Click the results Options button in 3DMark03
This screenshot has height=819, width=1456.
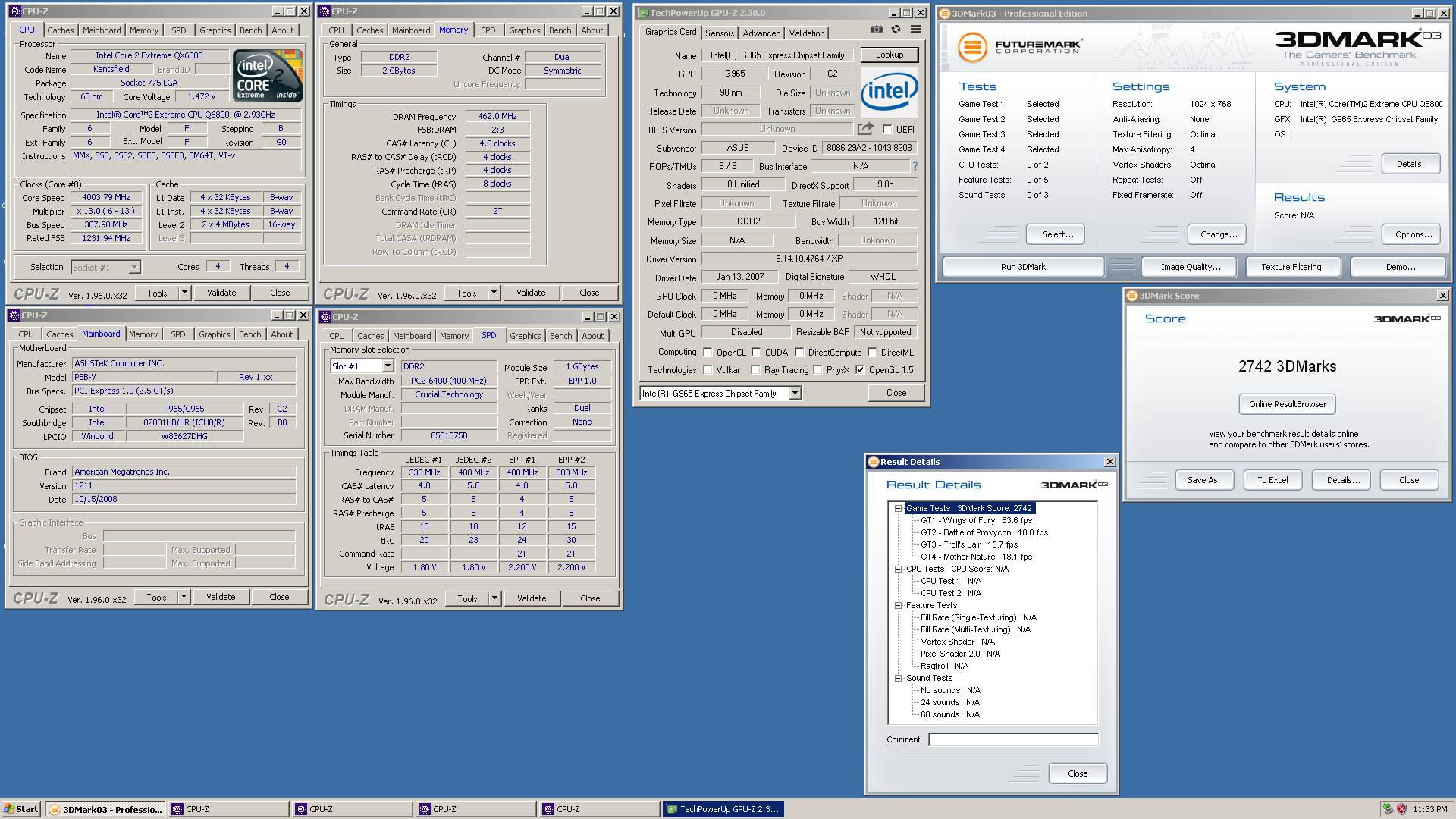pos(1412,234)
